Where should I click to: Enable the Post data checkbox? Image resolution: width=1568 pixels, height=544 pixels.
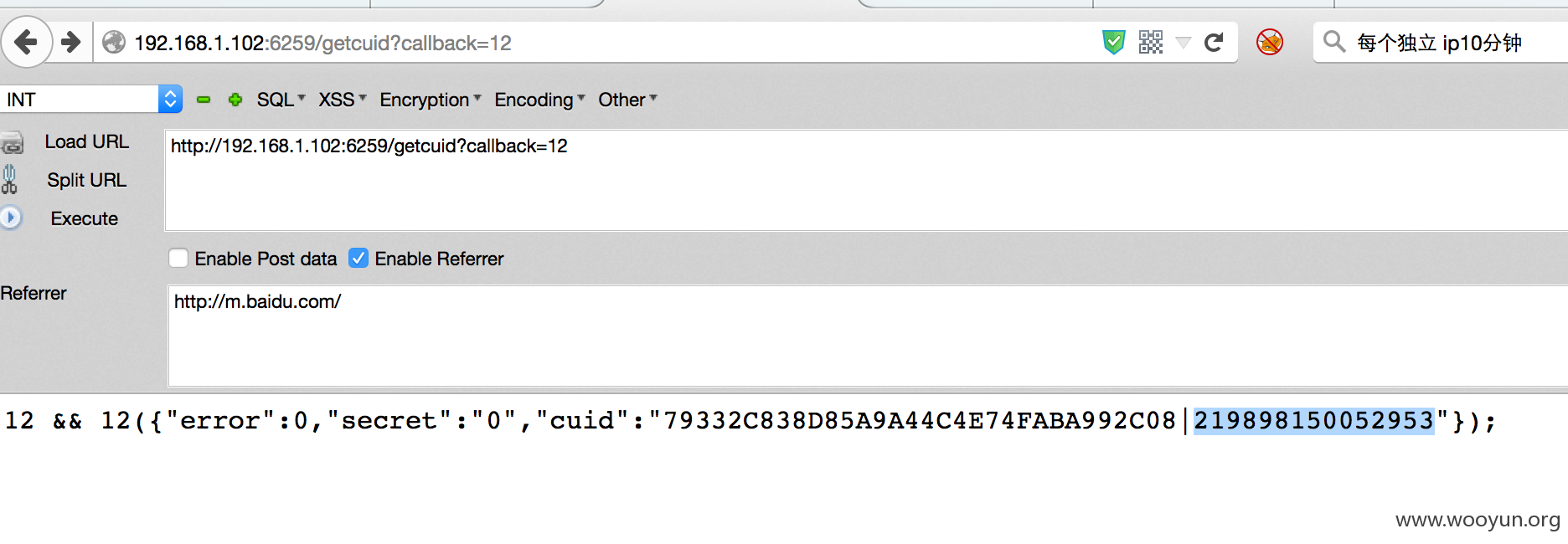click(178, 258)
